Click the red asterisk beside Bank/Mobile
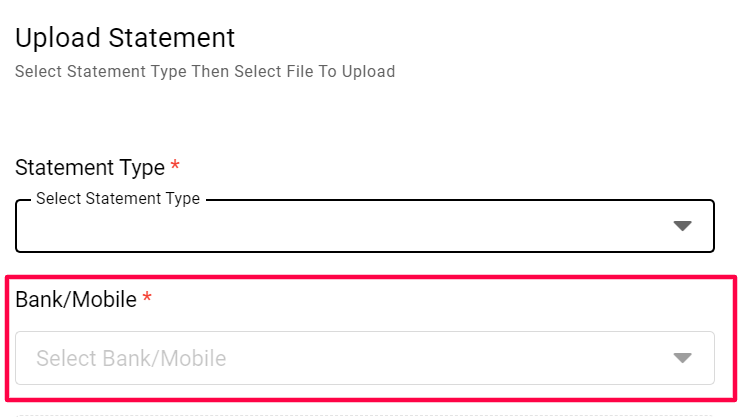747x417 pixels. [147, 299]
